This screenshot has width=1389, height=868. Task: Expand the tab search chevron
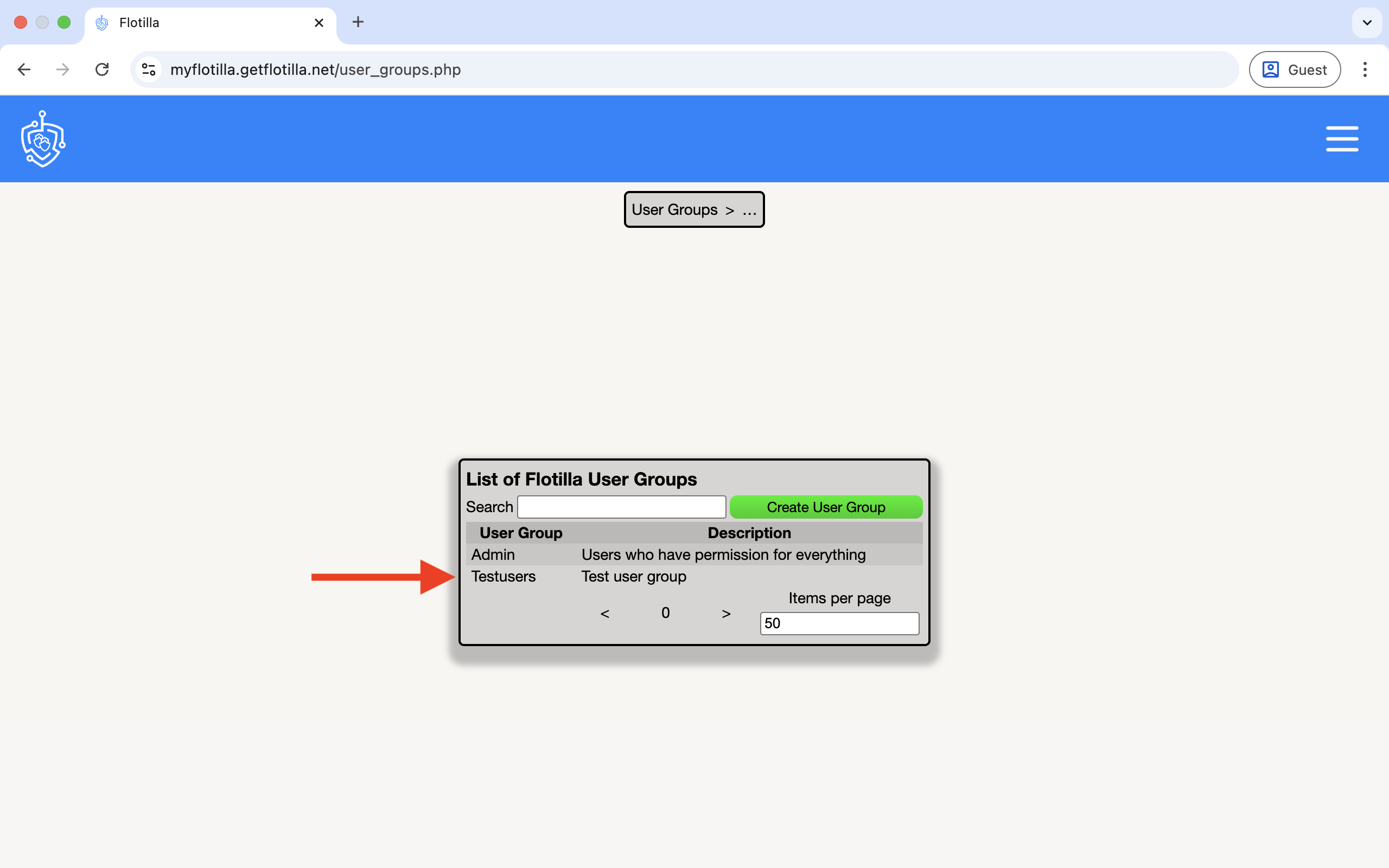1367,22
